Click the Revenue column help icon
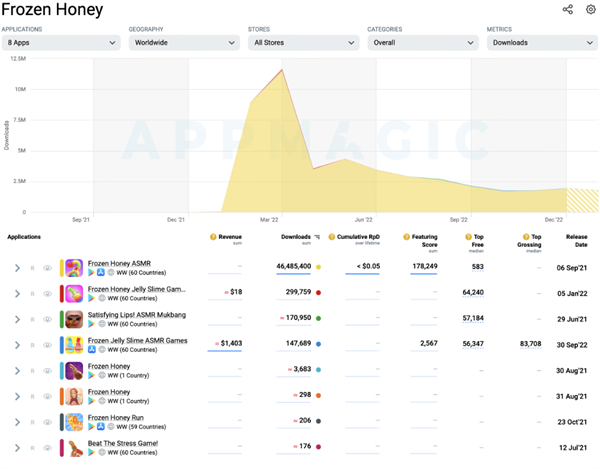Image resolution: width=600 pixels, height=469 pixels. click(213, 237)
